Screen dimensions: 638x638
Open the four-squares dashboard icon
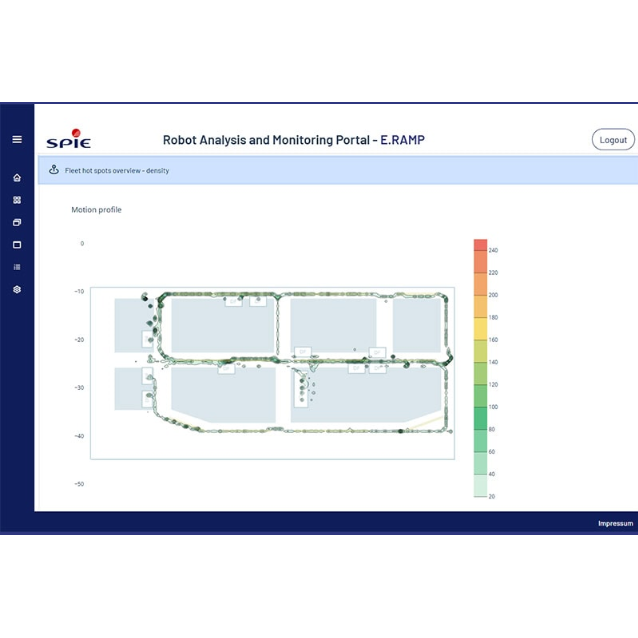[17, 200]
